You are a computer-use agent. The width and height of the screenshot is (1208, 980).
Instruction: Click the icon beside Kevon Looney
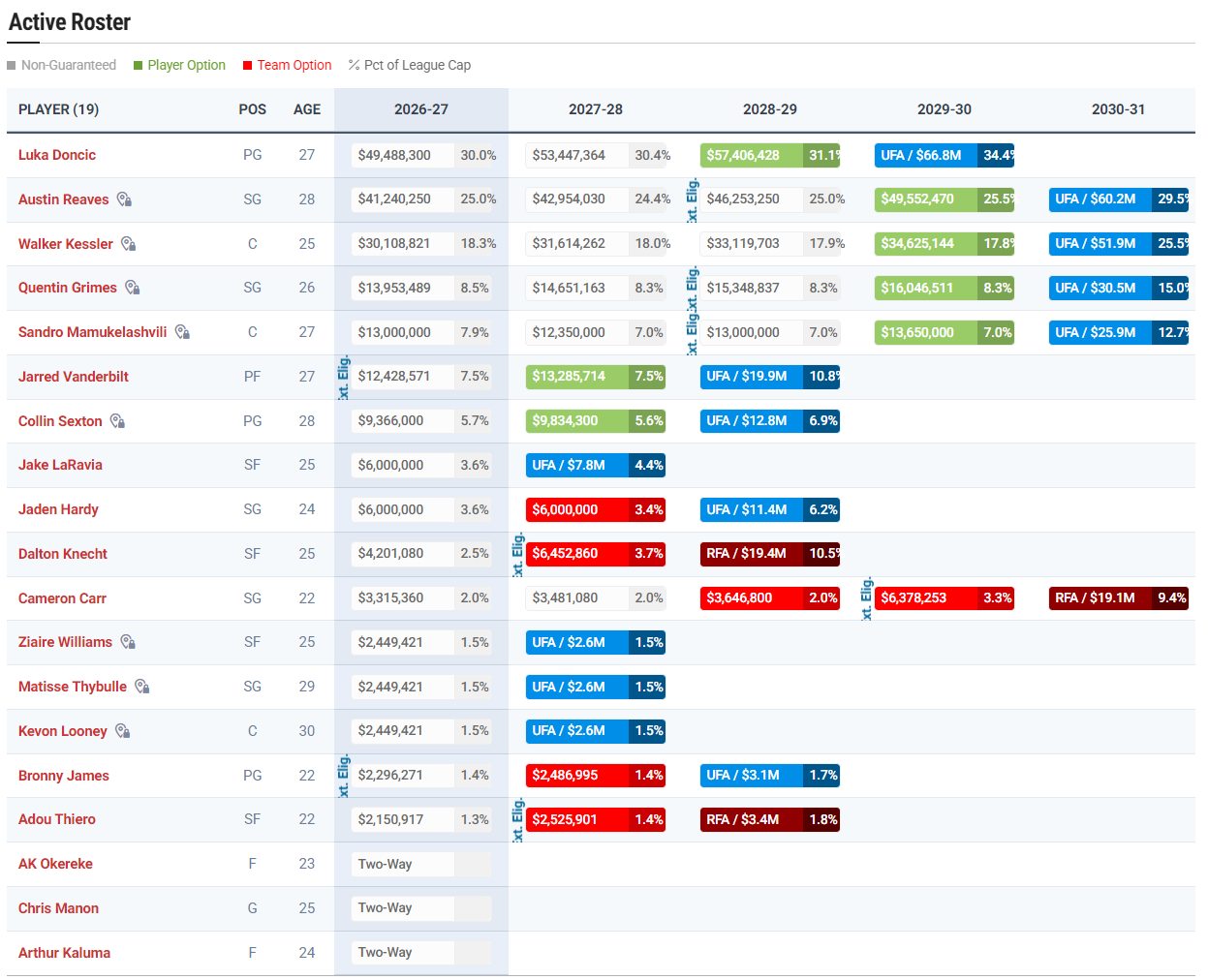123,731
